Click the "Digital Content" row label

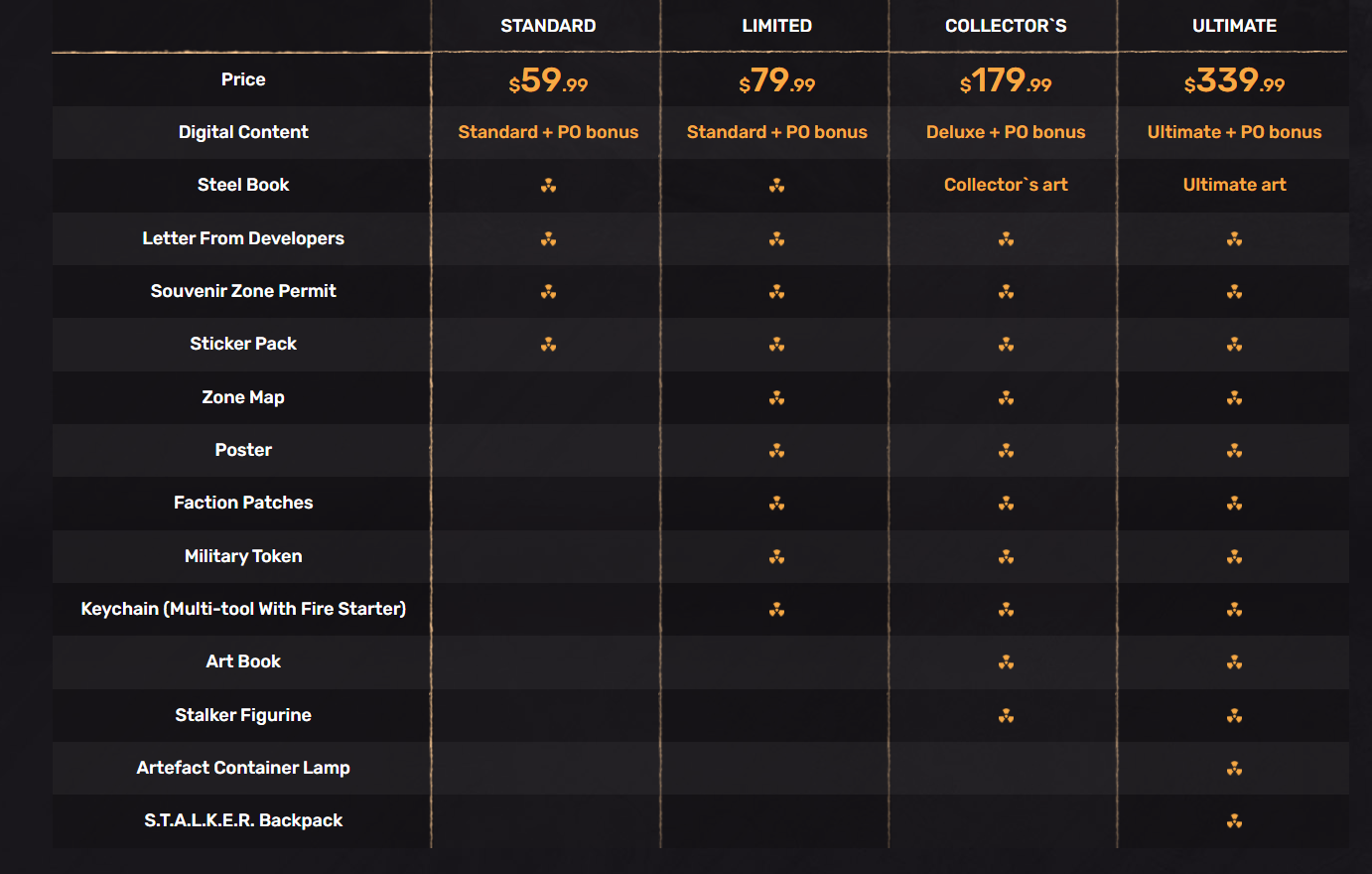tap(243, 132)
